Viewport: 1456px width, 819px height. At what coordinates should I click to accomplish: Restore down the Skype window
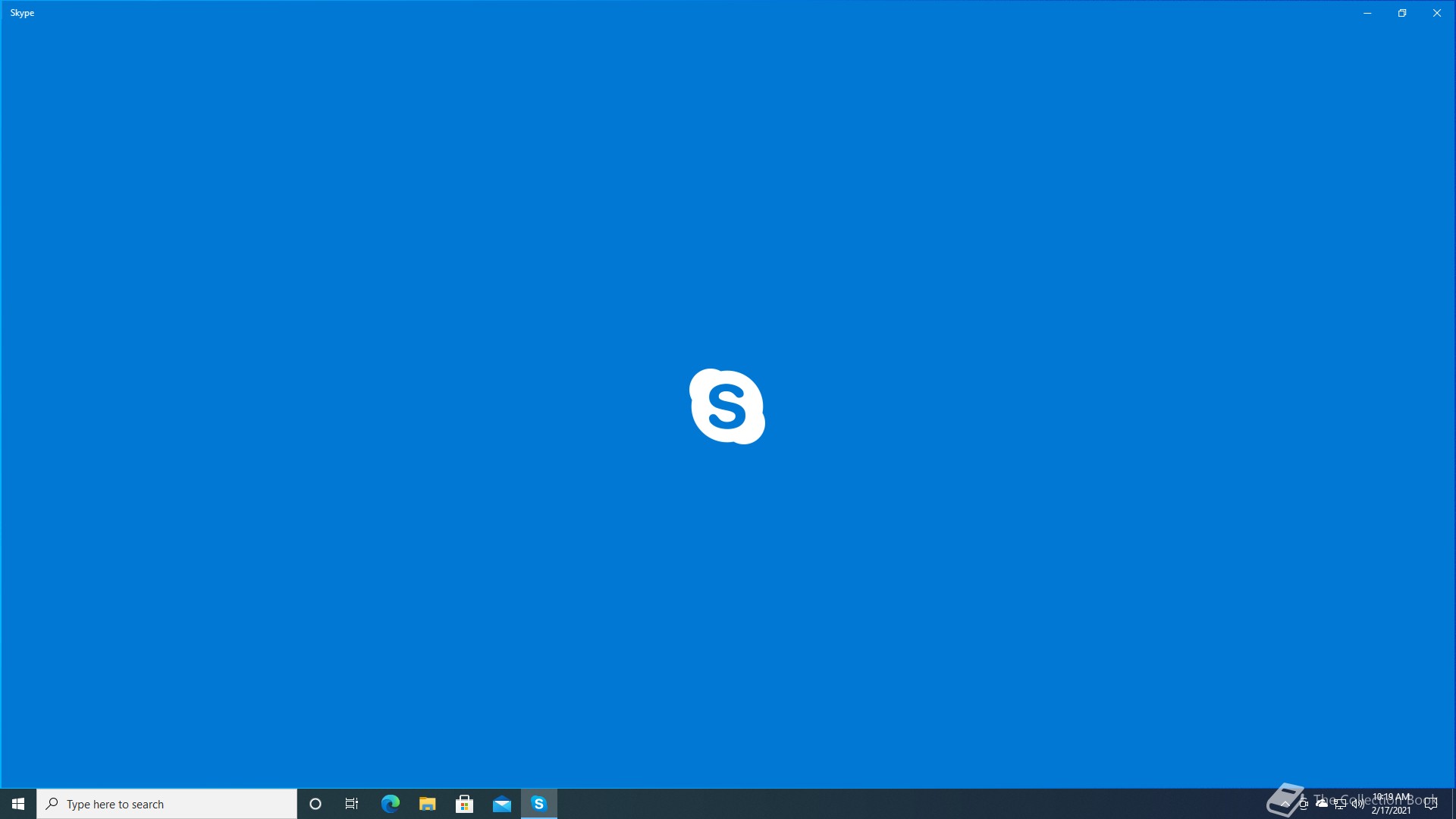click(x=1402, y=13)
